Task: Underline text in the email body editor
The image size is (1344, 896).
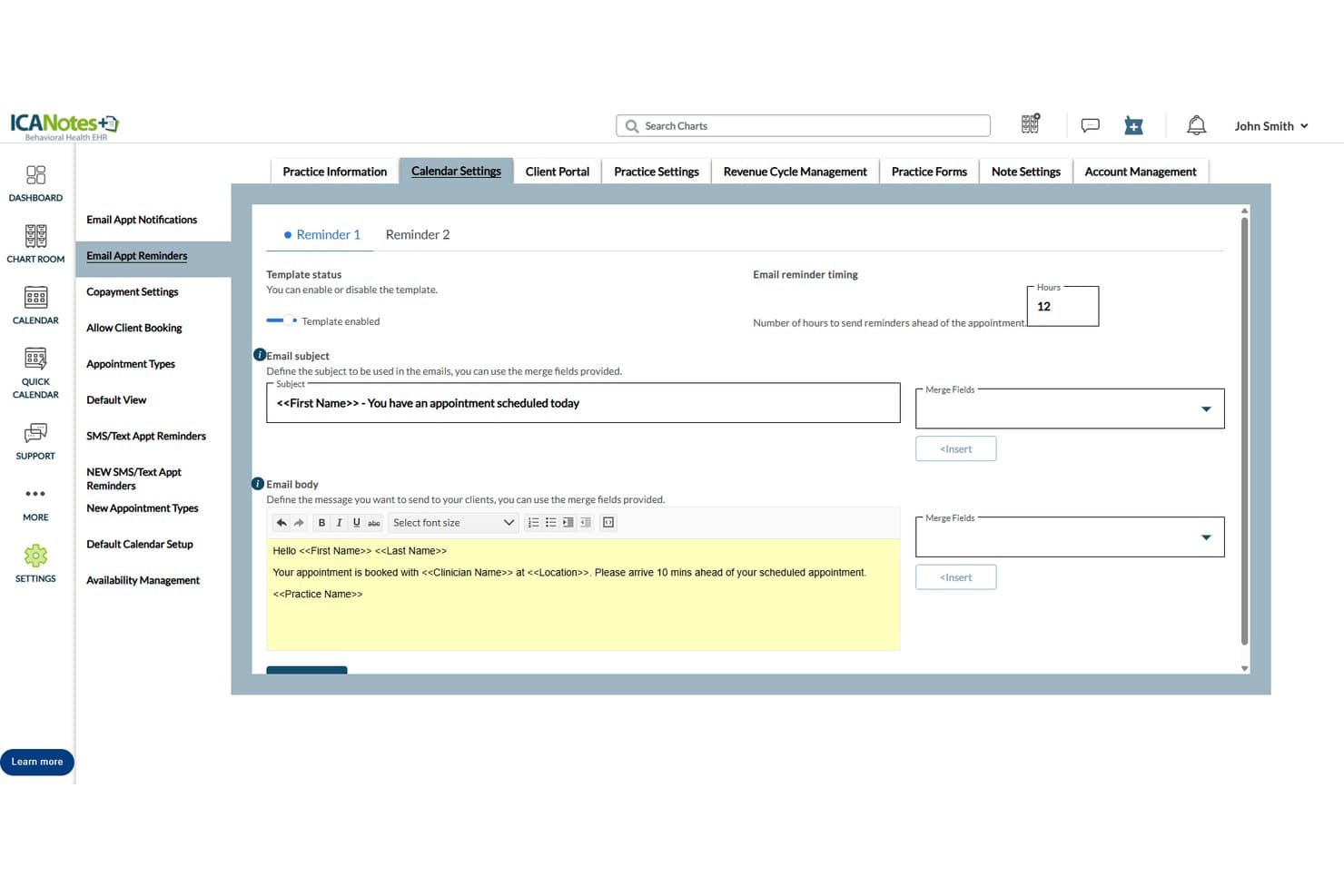Action: click(356, 523)
